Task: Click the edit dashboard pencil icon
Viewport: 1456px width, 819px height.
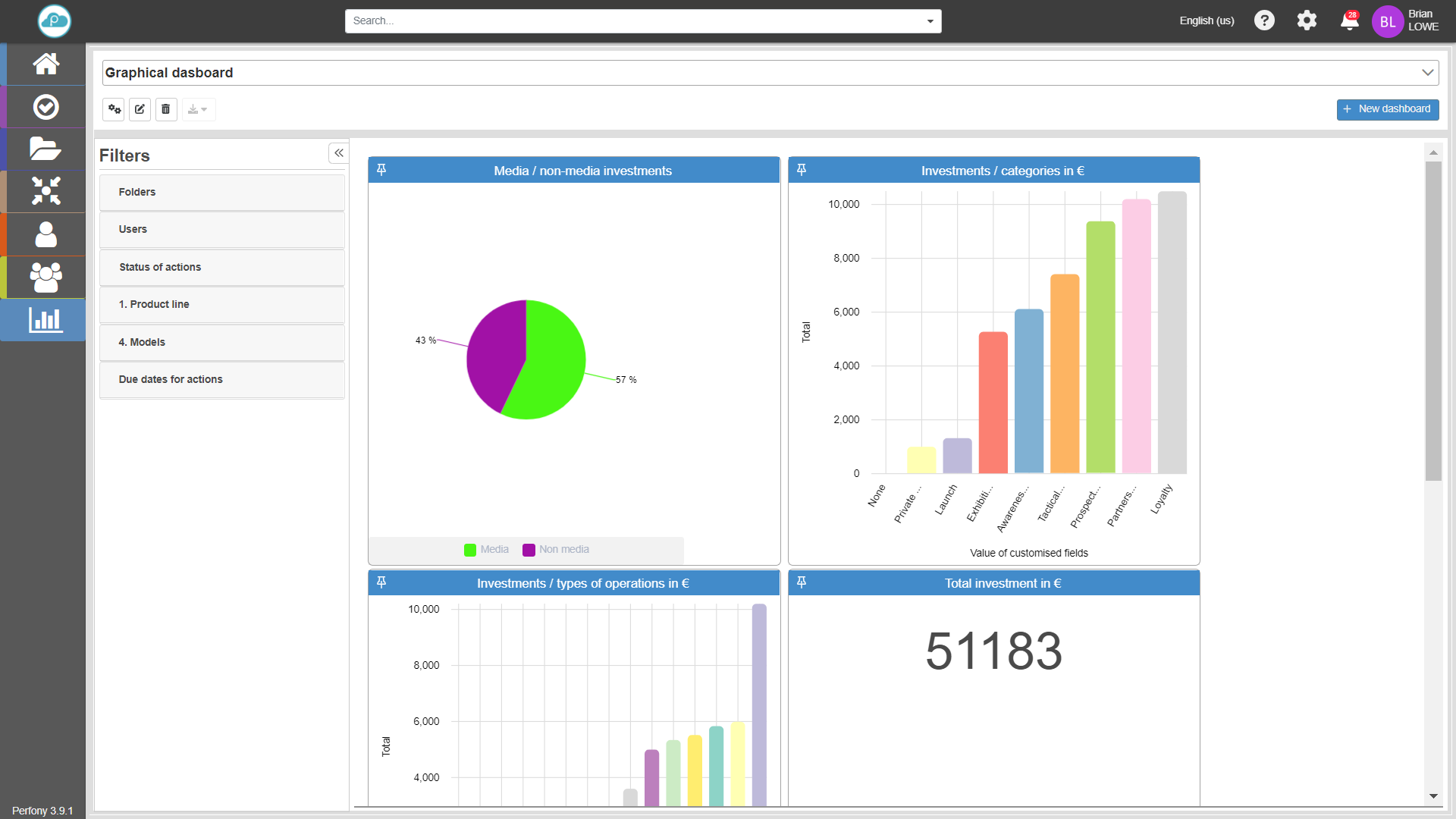Action: pos(140,109)
